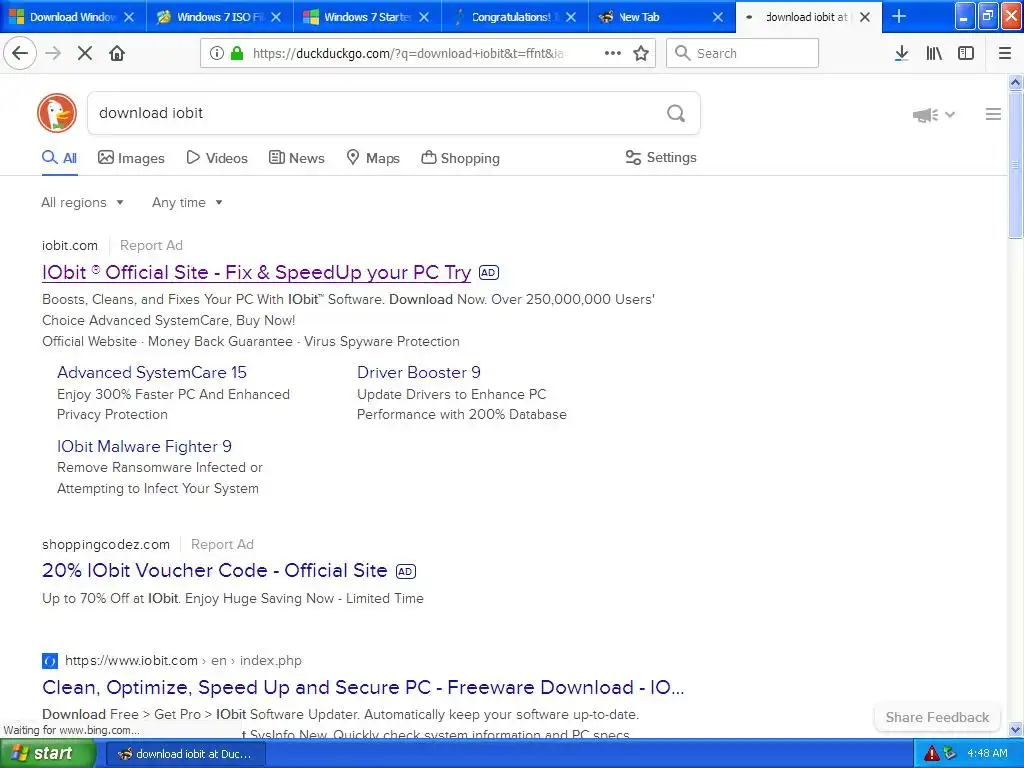Click the red alert tray icon

coord(931,754)
